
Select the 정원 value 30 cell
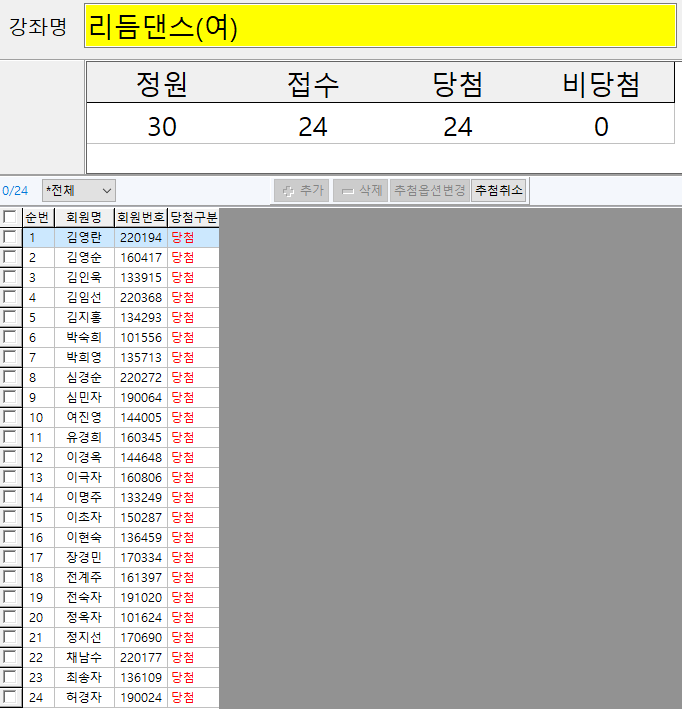click(162, 126)
